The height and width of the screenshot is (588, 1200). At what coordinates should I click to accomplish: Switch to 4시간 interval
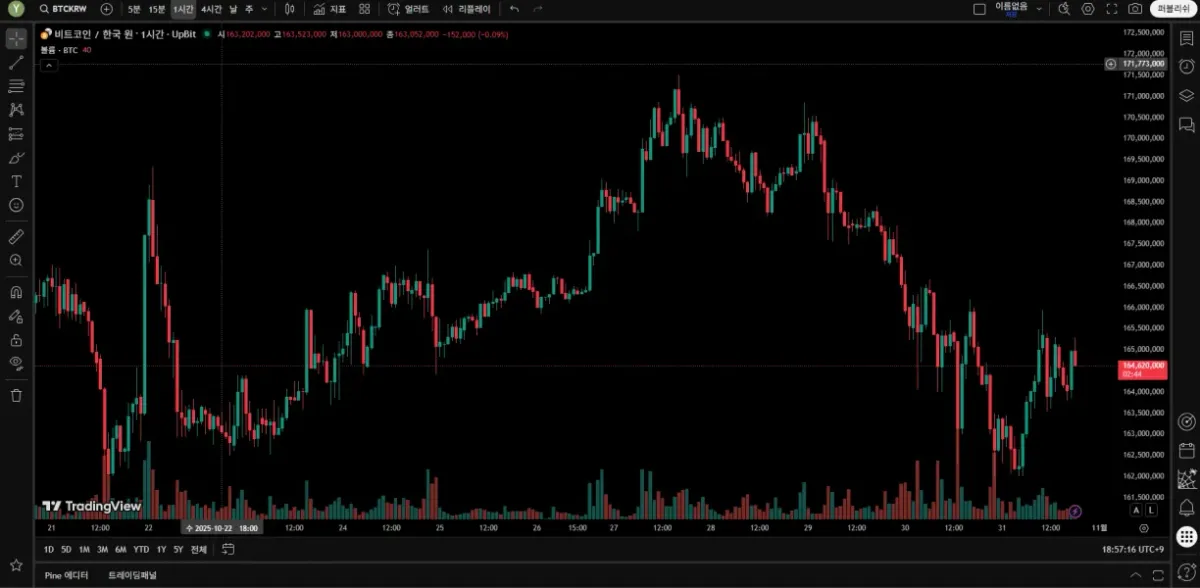[x=211, y=9]
